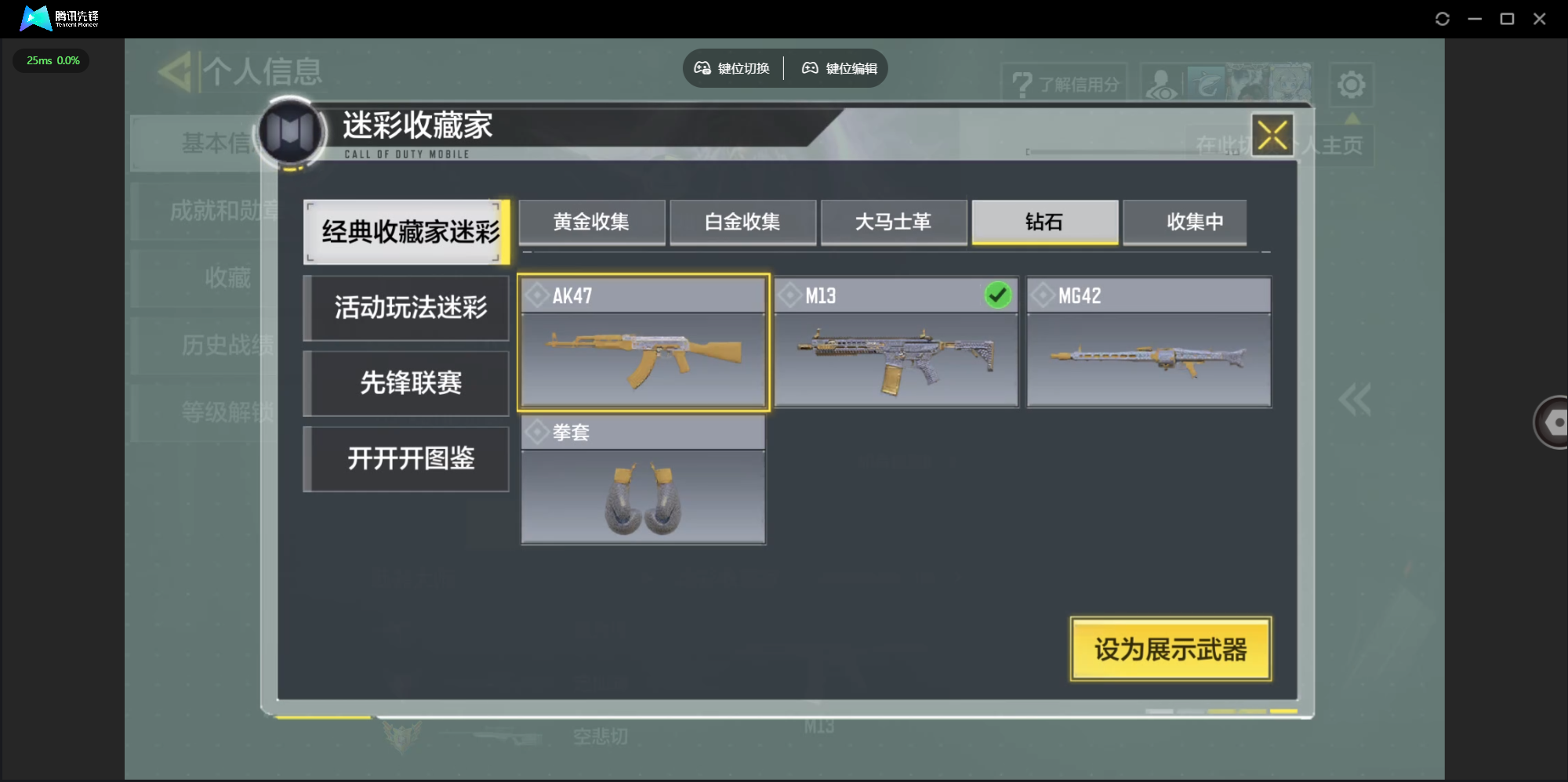Open the 等级解锁 sidebar item

(204, 412)
